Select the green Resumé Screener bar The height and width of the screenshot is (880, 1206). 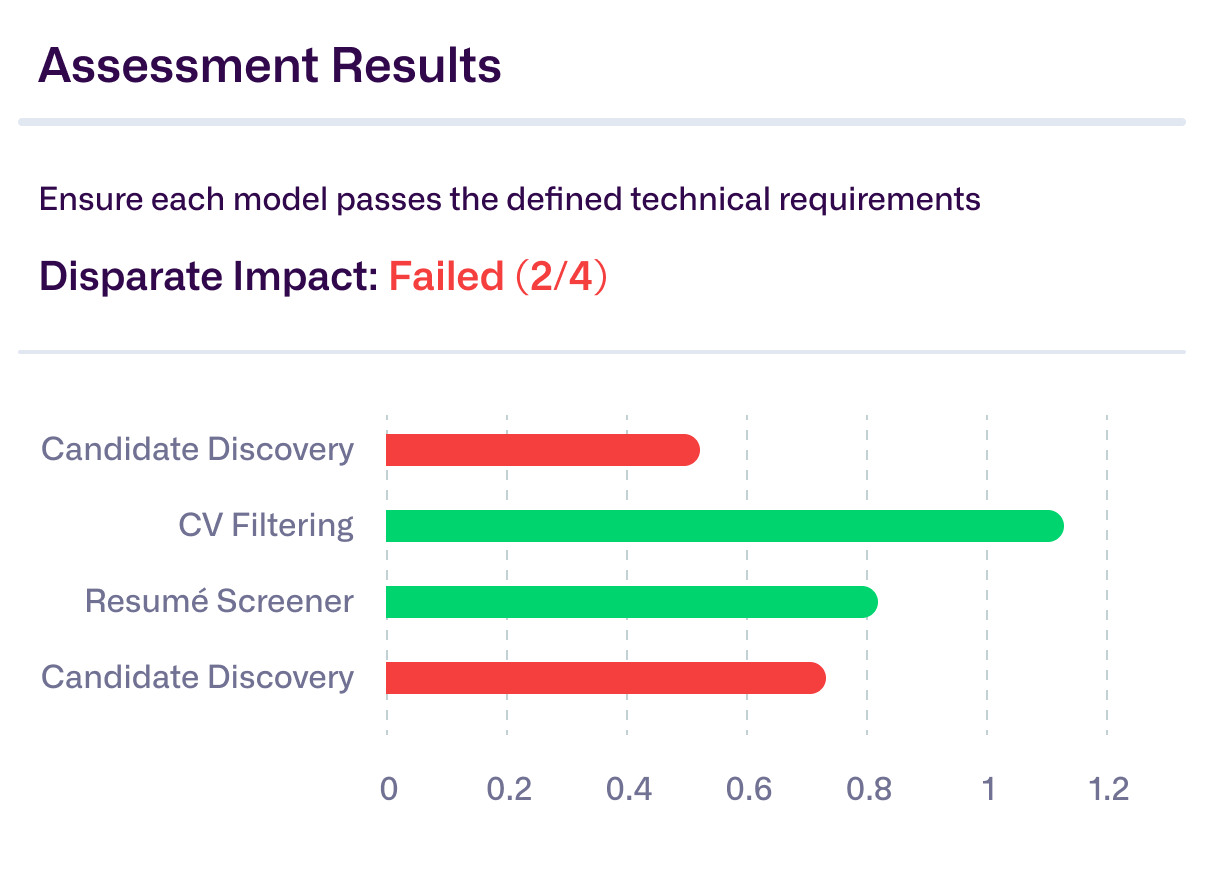tap(631, 602)
